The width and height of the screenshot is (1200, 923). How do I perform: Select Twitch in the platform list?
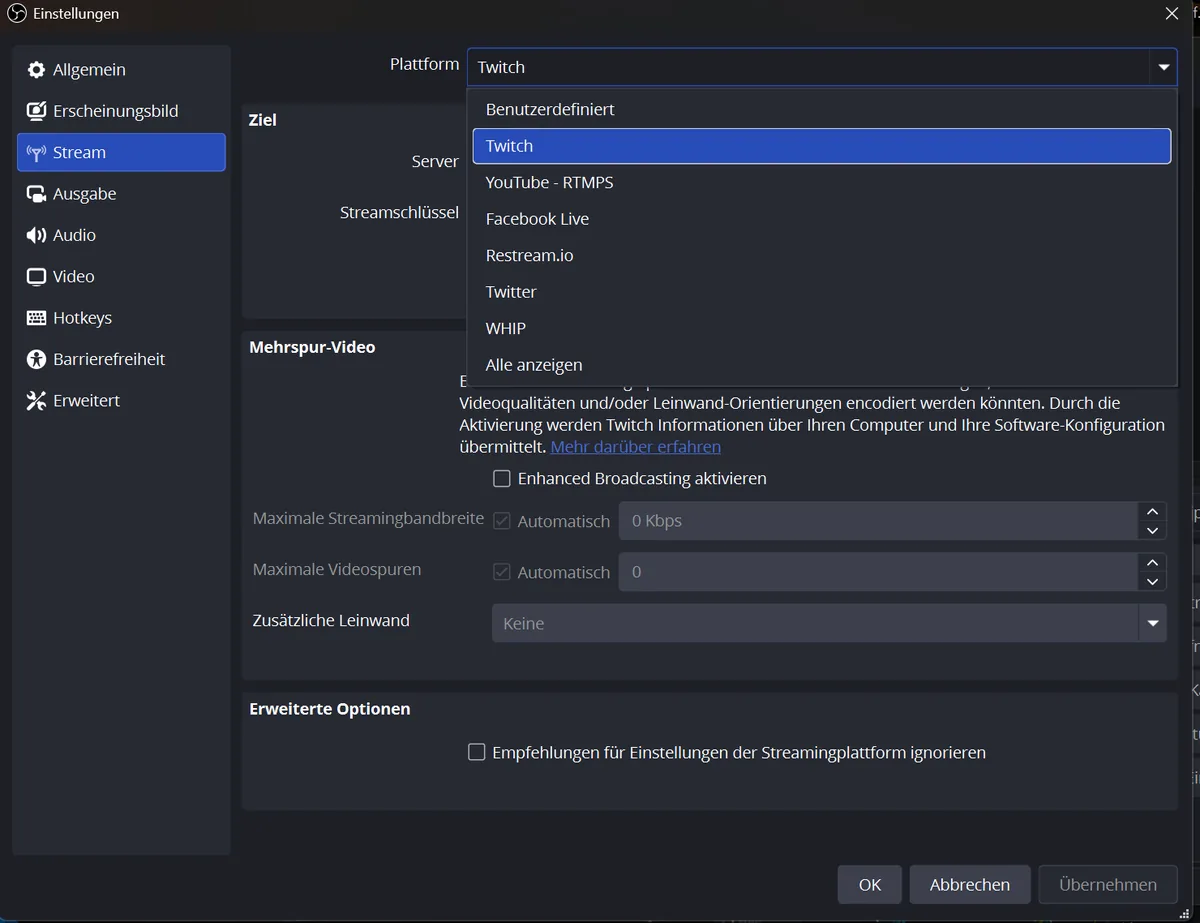tap(821, 146)
